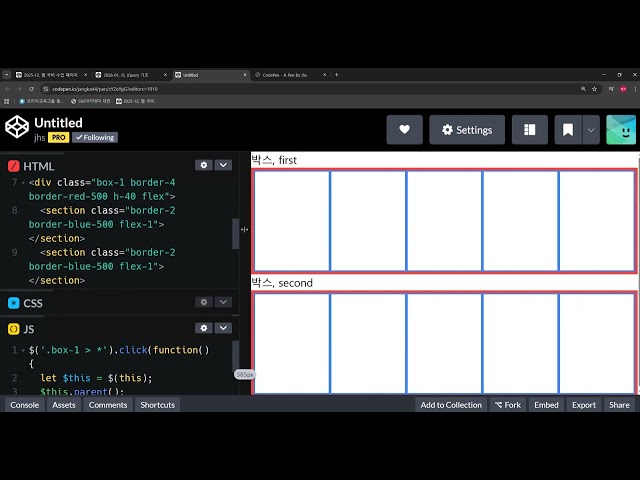Open JS editor settings gear
640x480 pixels.
coord(204,328)
